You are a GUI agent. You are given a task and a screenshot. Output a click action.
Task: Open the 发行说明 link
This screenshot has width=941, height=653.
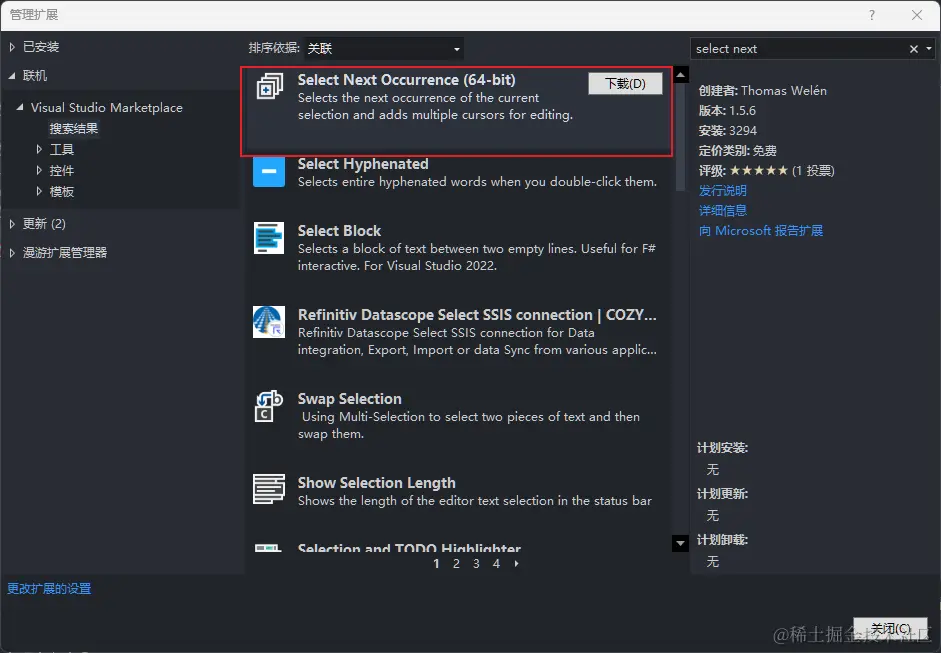tap(723, 190)
